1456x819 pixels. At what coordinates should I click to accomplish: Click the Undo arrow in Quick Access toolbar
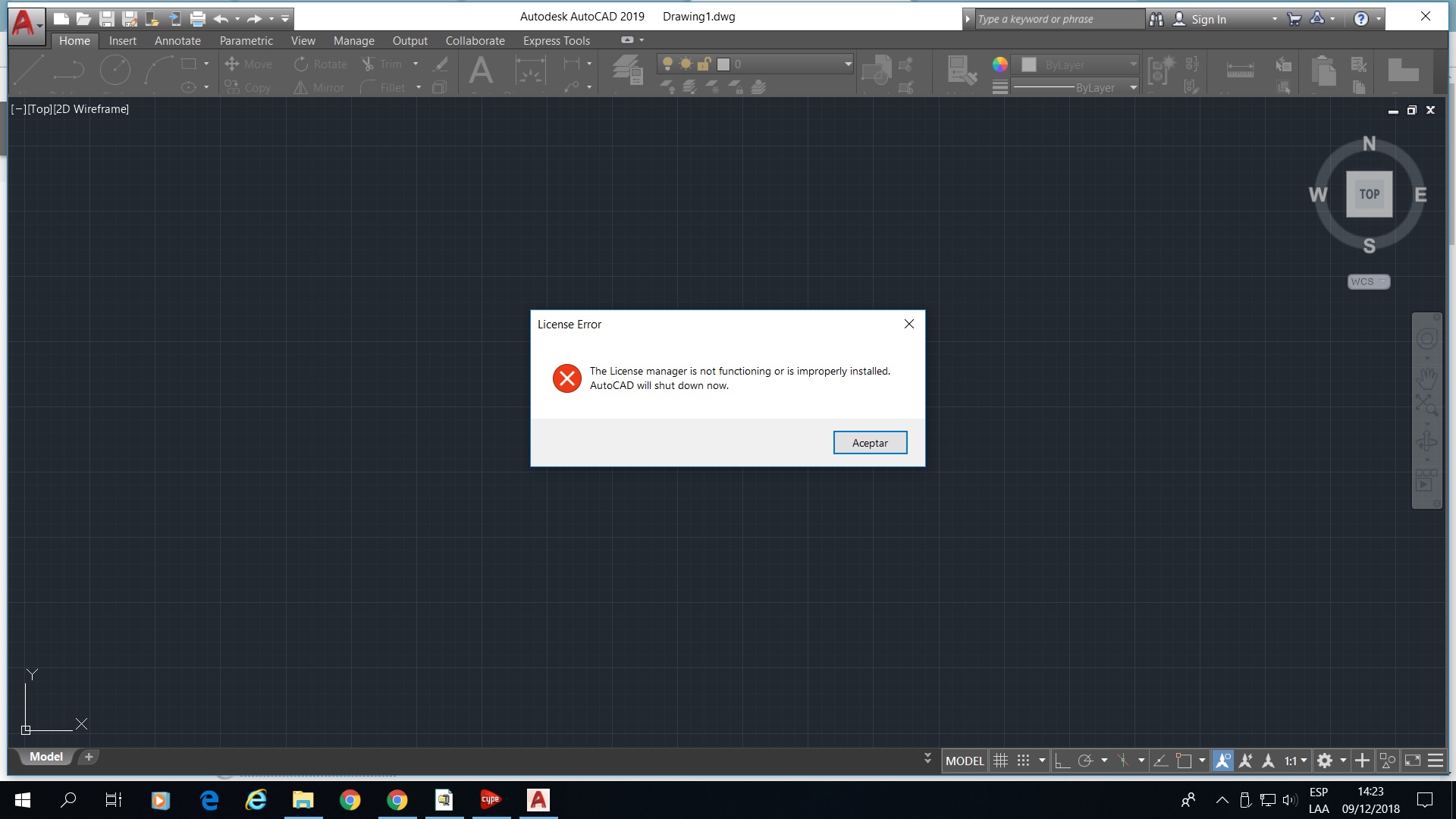point(221,18)
